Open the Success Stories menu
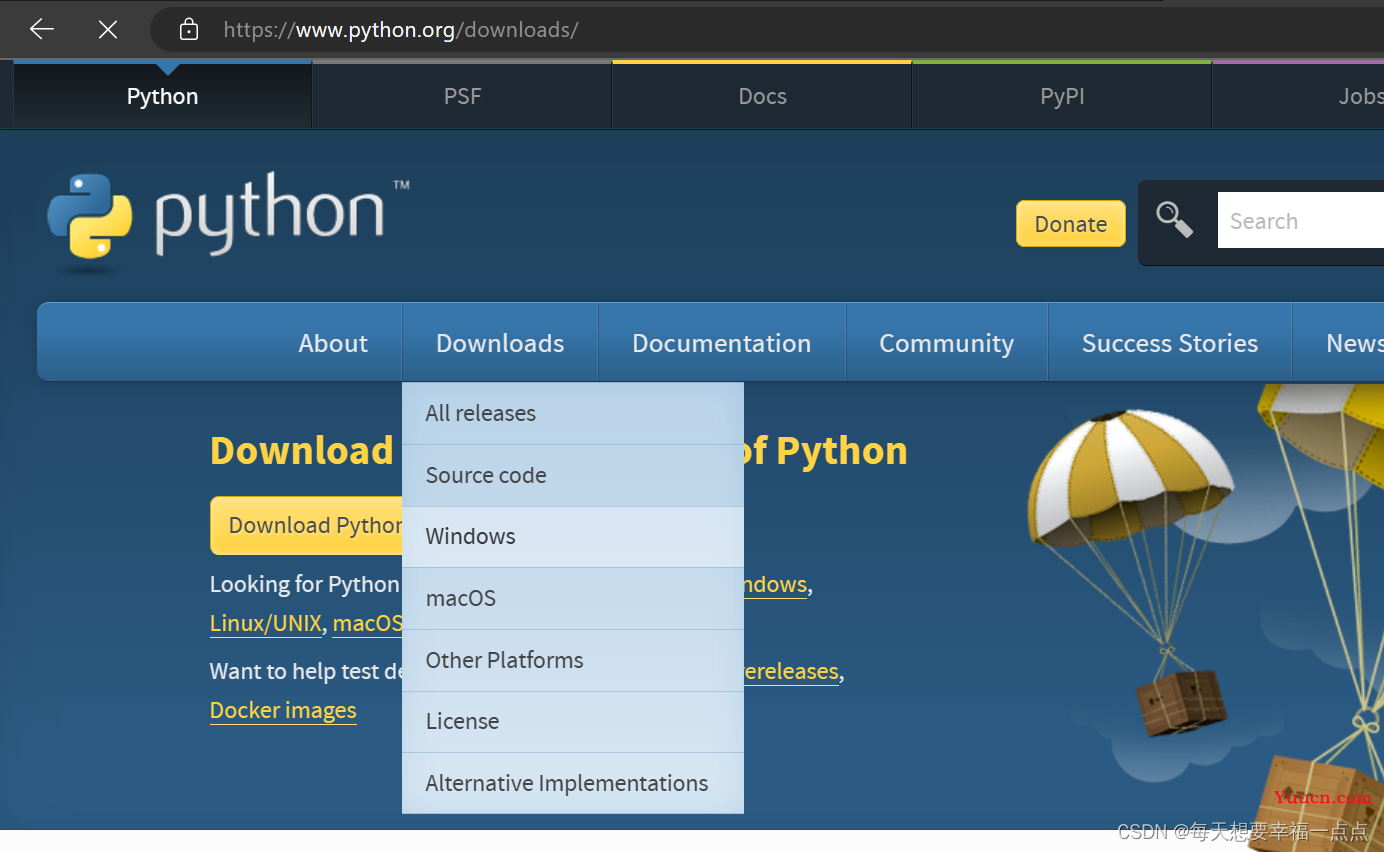The width and height of the screenshot is (1384, 852). (x=1170, y=343)
